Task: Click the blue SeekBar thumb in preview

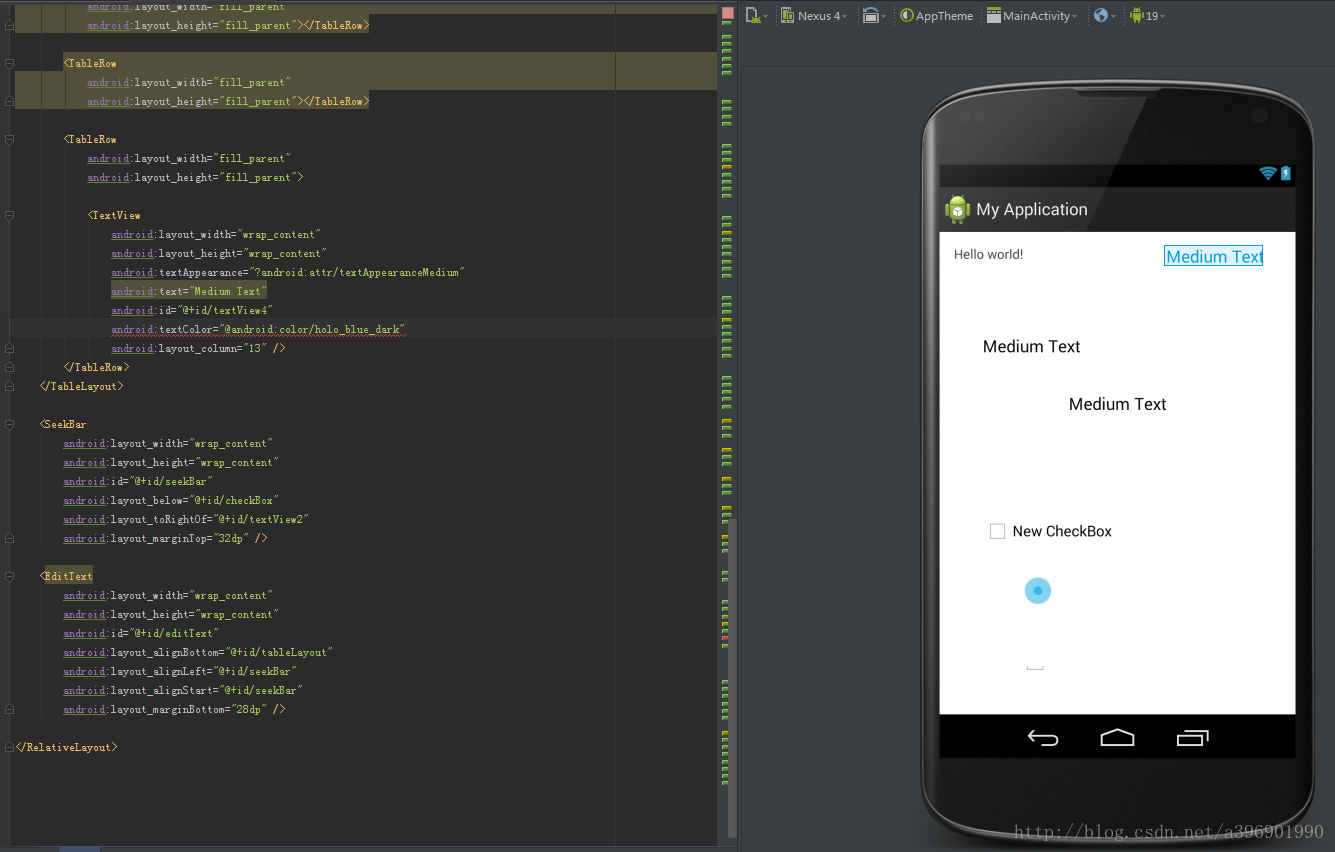Action: 1038,591
